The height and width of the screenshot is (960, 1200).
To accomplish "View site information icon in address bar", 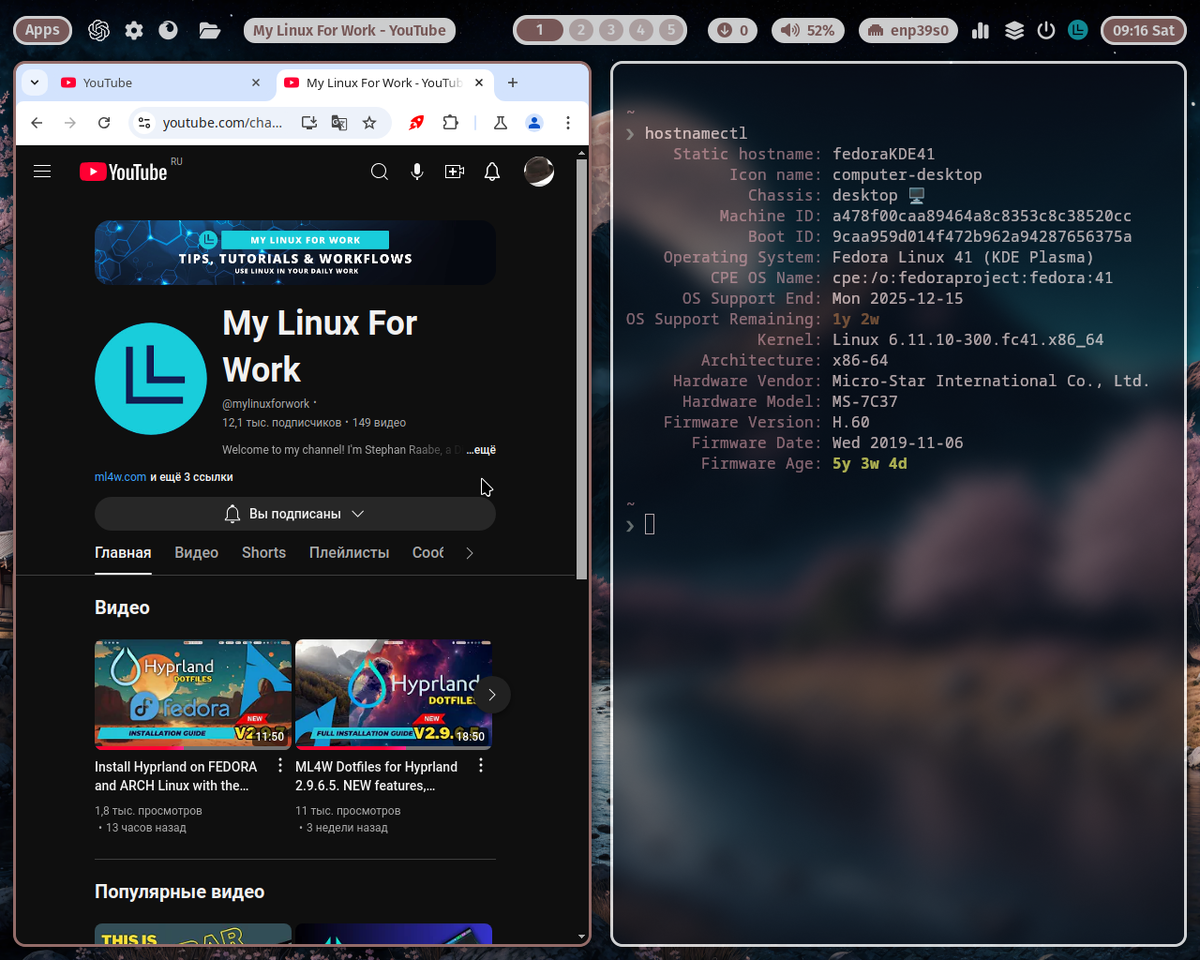I will pyautogui.click(x=144, y=123).
